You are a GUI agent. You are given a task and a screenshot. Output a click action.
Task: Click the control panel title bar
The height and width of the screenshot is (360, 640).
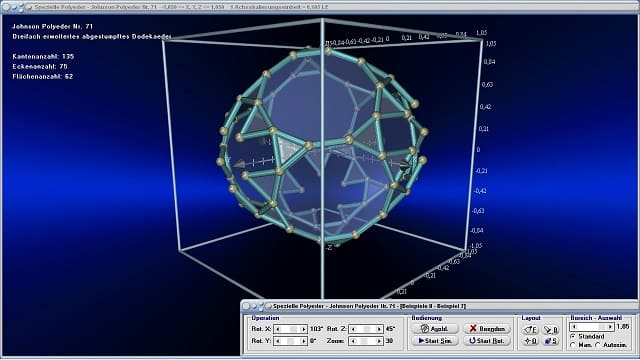point(440,306)
